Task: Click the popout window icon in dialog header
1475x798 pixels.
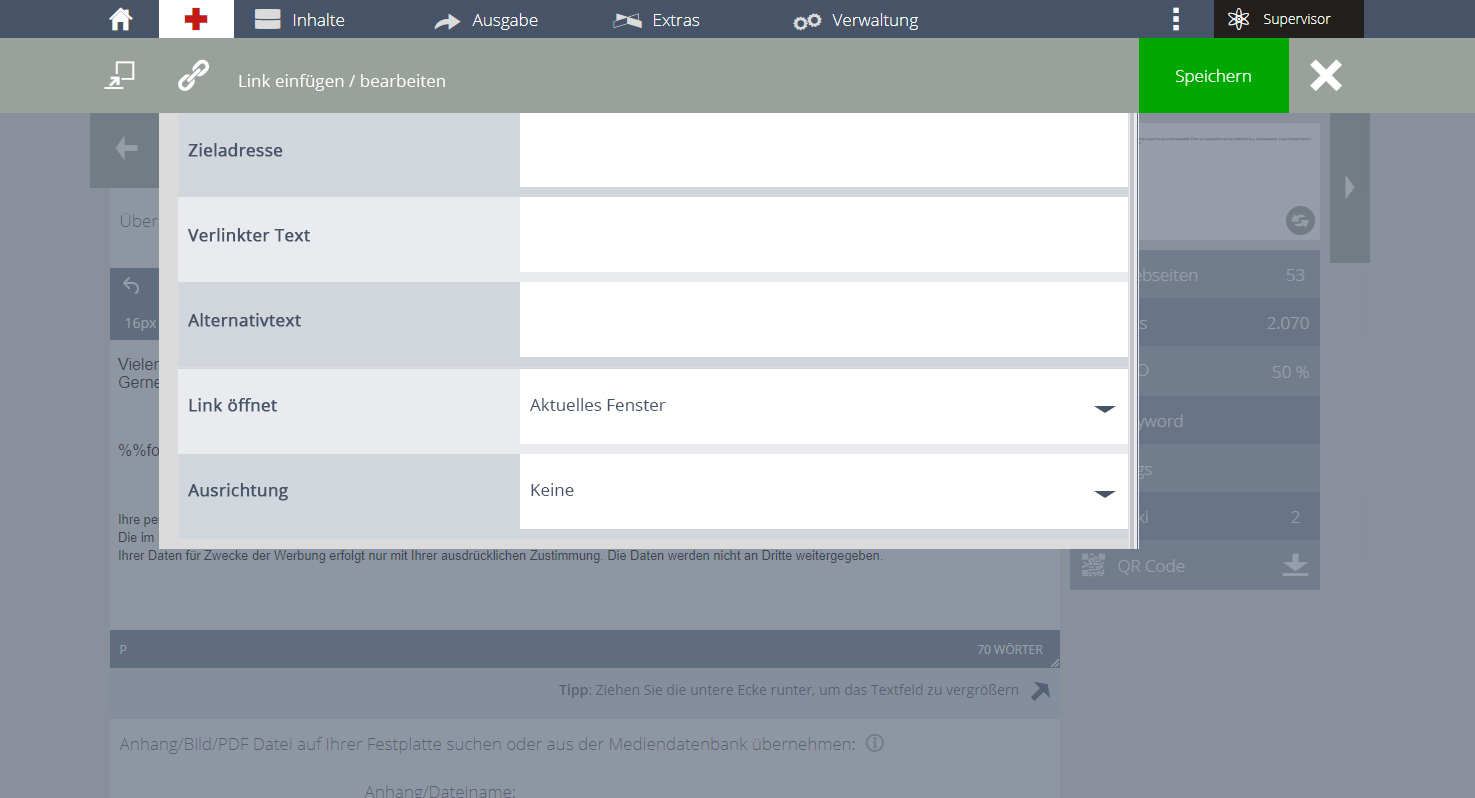Action: (x=120, y=76)
